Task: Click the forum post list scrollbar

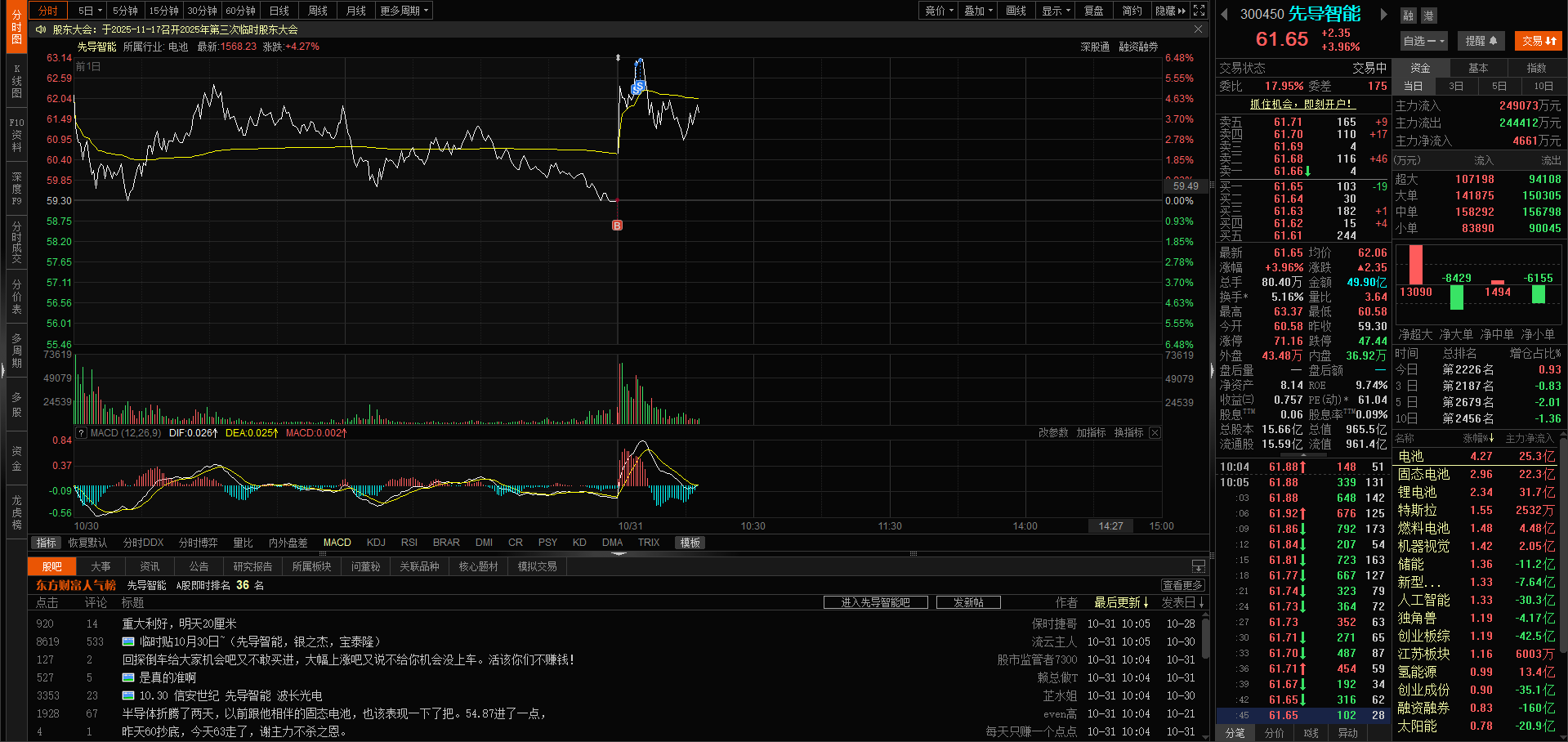Action: (1205, 637)
